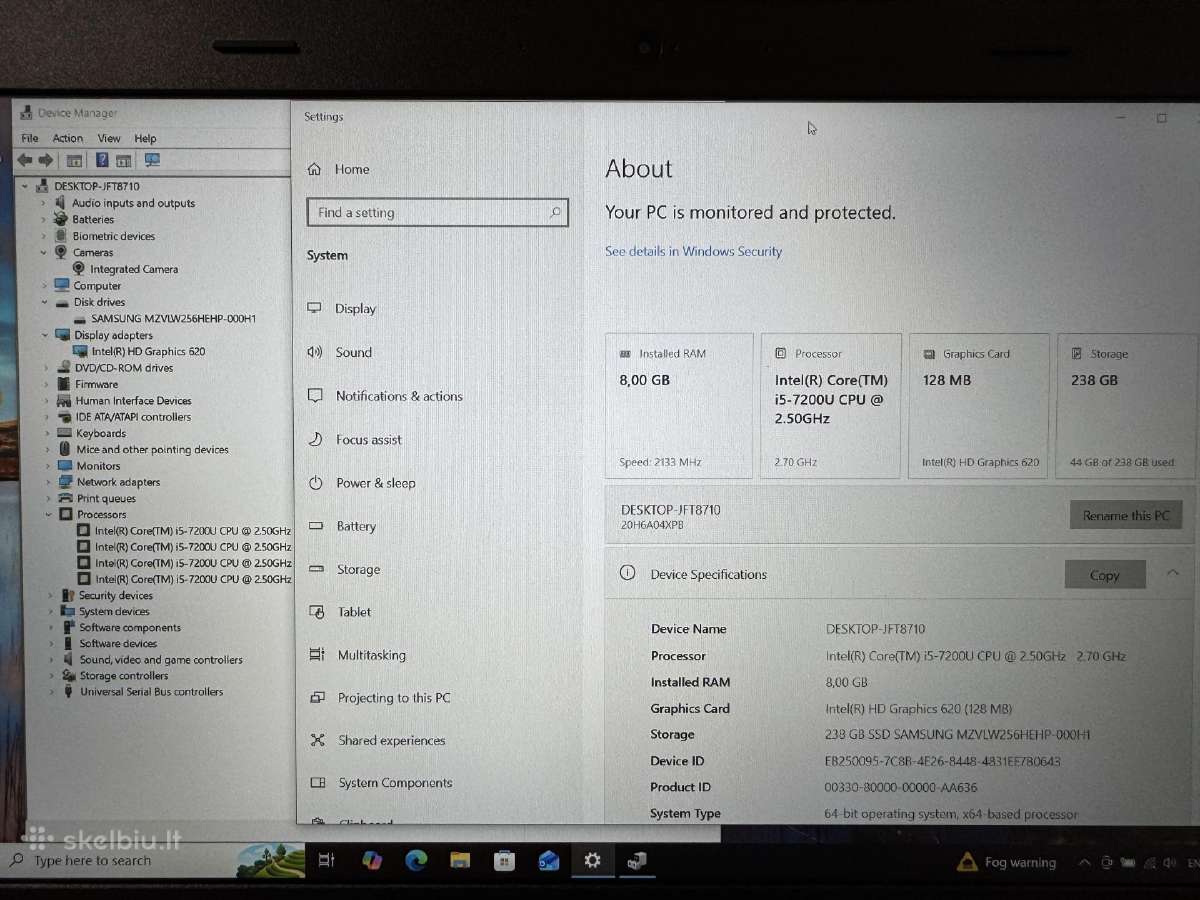Click the Home icon in Settings sidebar

(315, 169)
